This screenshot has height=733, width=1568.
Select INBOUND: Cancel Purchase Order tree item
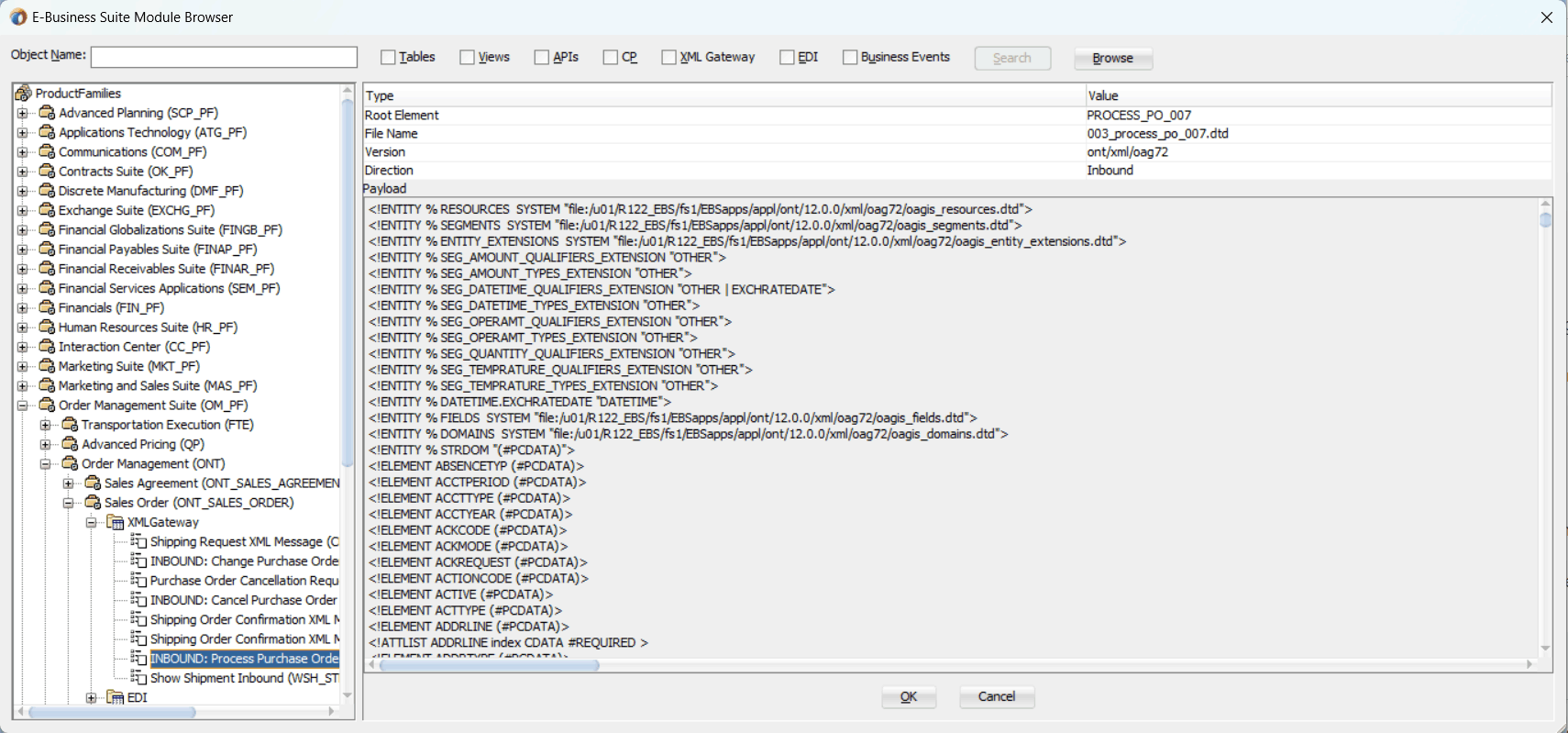click(244, 600)
